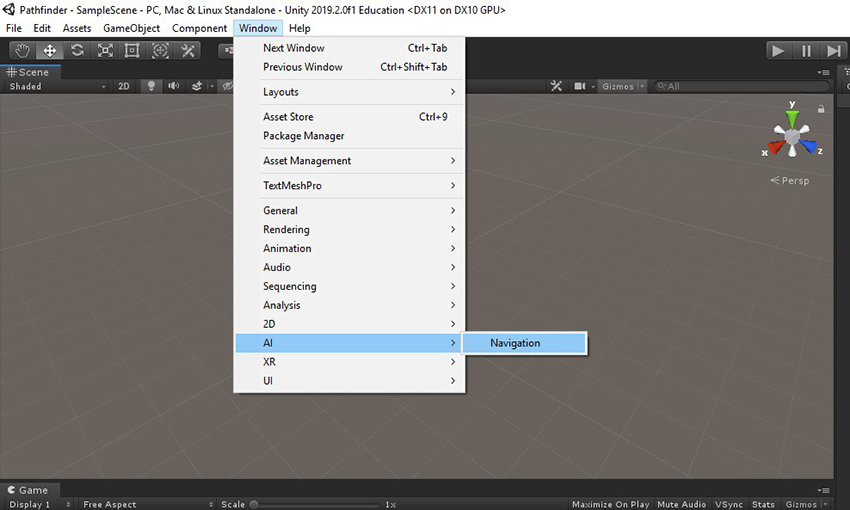
Task: Expand Animation submenu
Action: tap(349, 248)
